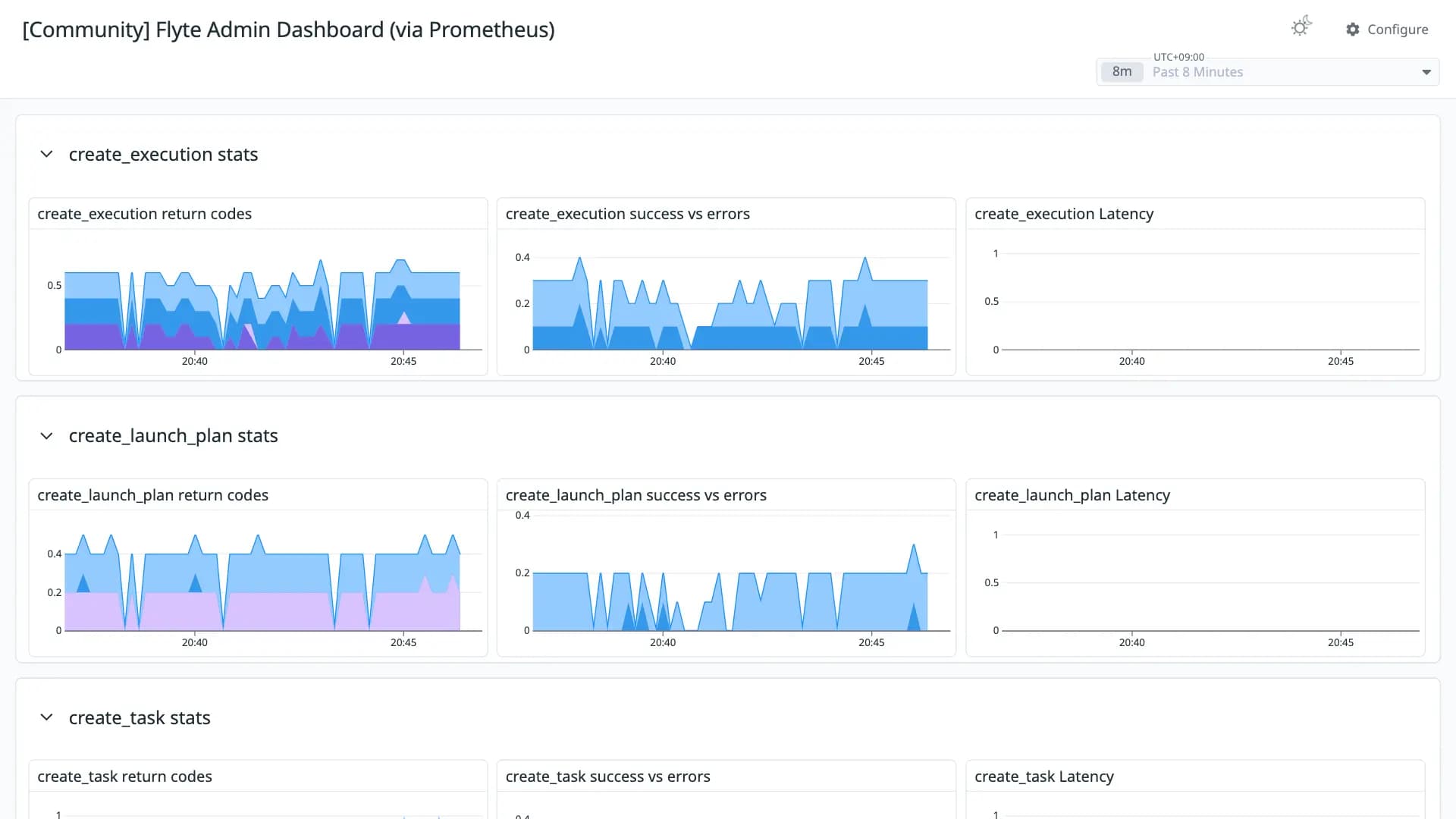Select the create_execution success vs errors title
This screenshot has width=1456, height=819.
click(628, 214)
